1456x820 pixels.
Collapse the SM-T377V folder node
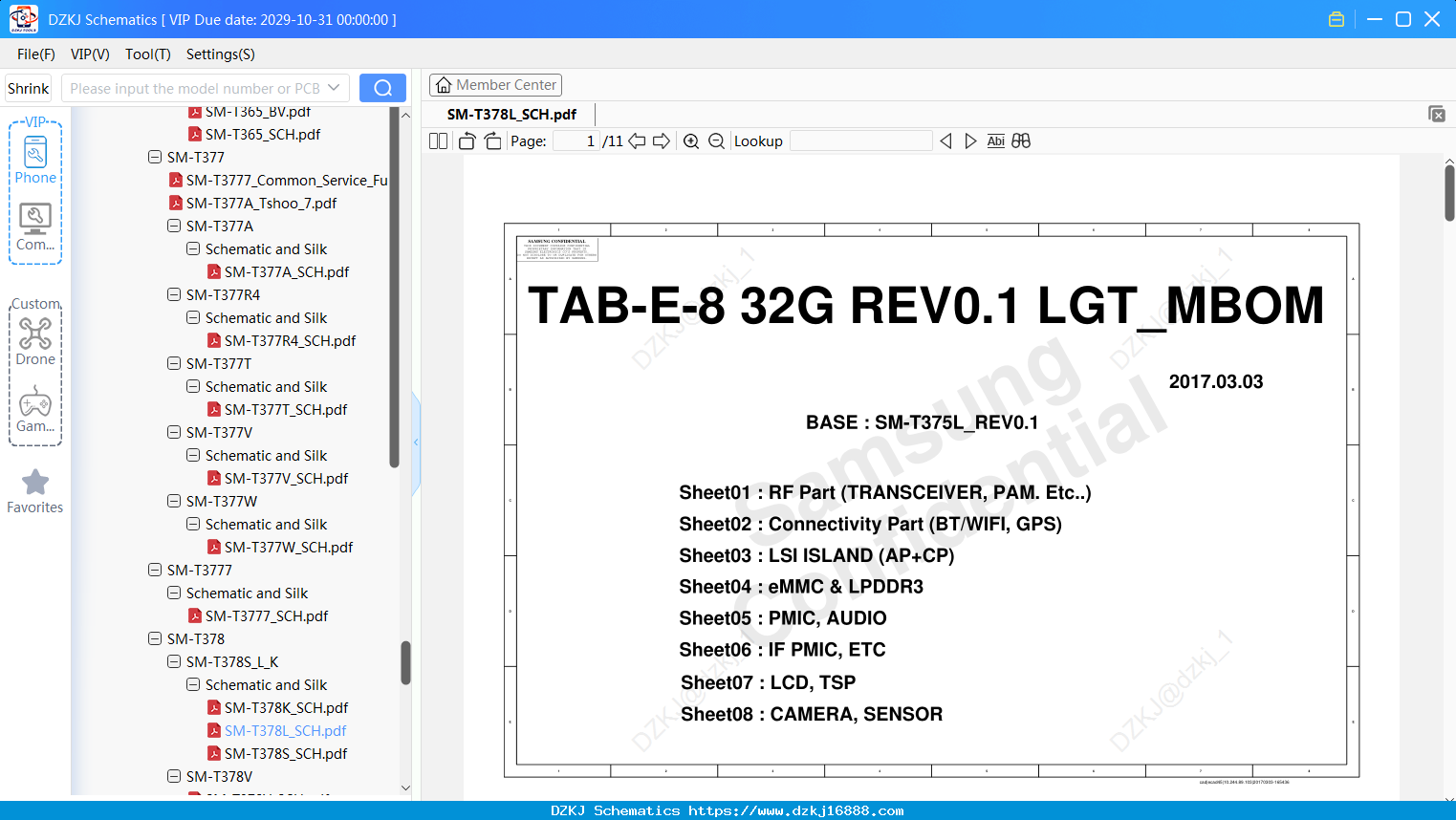tap(174, 432)
